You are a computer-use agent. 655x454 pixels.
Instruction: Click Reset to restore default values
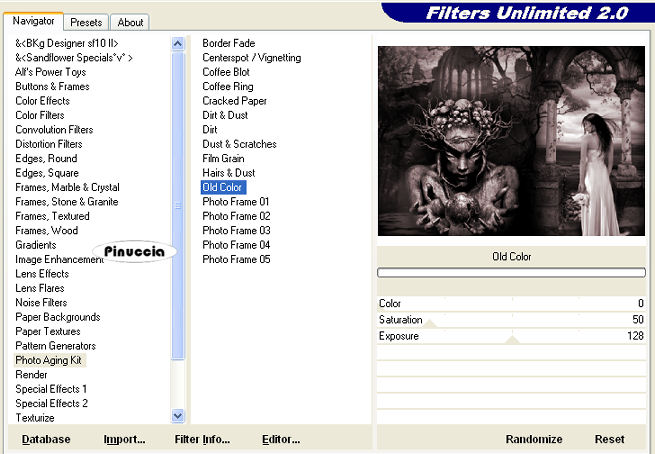609,439
